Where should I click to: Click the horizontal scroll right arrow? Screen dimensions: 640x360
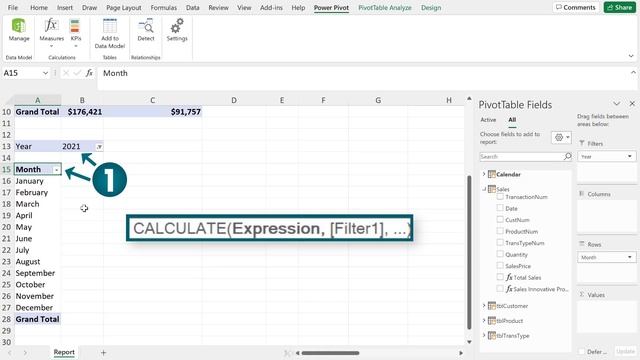tap(461, 353)
